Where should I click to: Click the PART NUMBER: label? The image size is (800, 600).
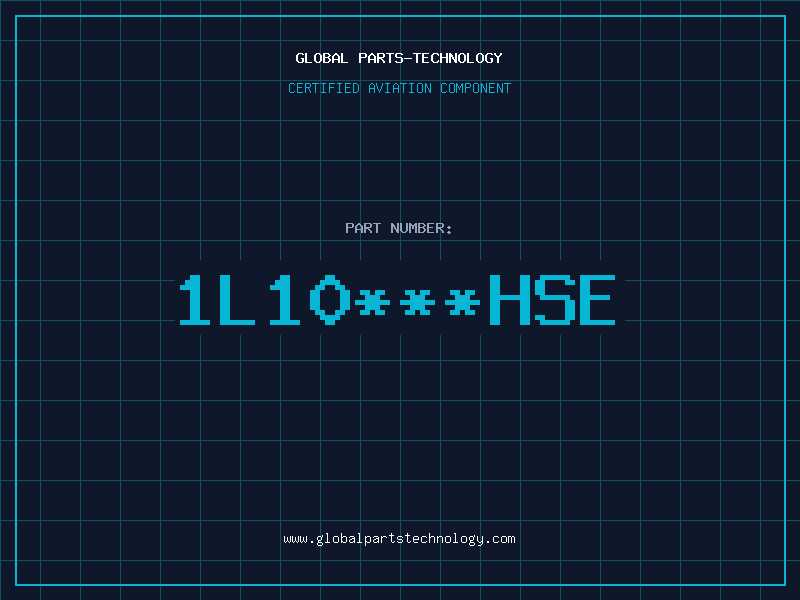pos(398,228)
